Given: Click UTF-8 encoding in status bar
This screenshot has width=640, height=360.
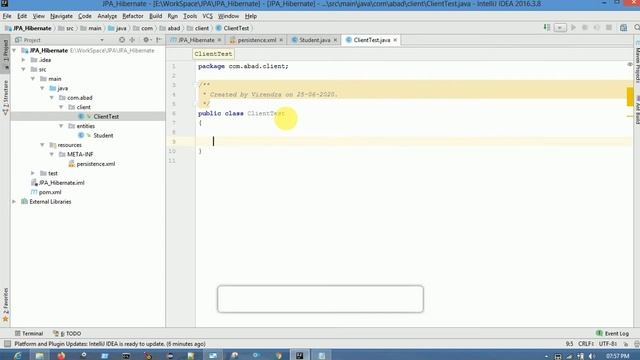Looking at the screenshot, I should (608, 344).
